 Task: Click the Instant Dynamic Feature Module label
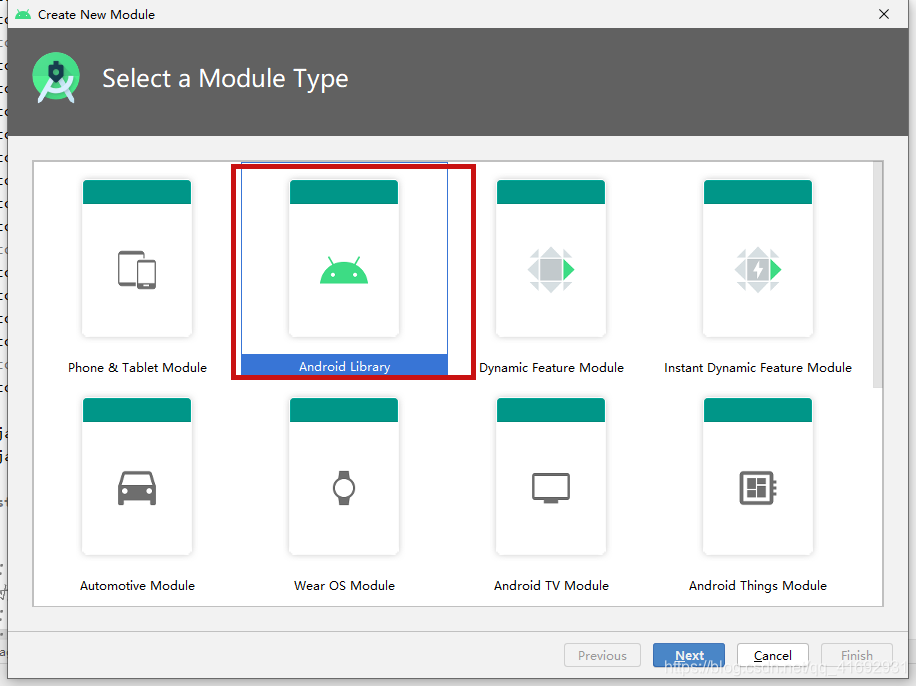758,368
